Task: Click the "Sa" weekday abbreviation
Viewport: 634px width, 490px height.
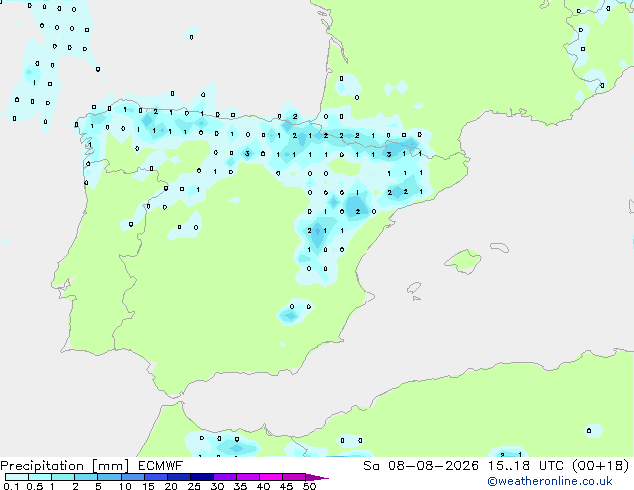Action: pos(371,466)
